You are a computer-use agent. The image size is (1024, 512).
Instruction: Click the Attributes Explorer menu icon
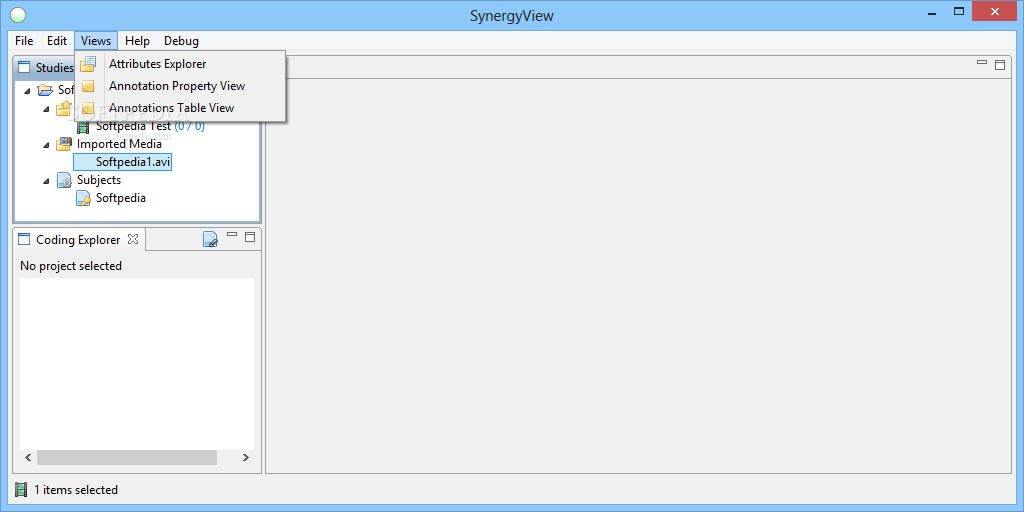pyautogui.click(x=88, y=64)
